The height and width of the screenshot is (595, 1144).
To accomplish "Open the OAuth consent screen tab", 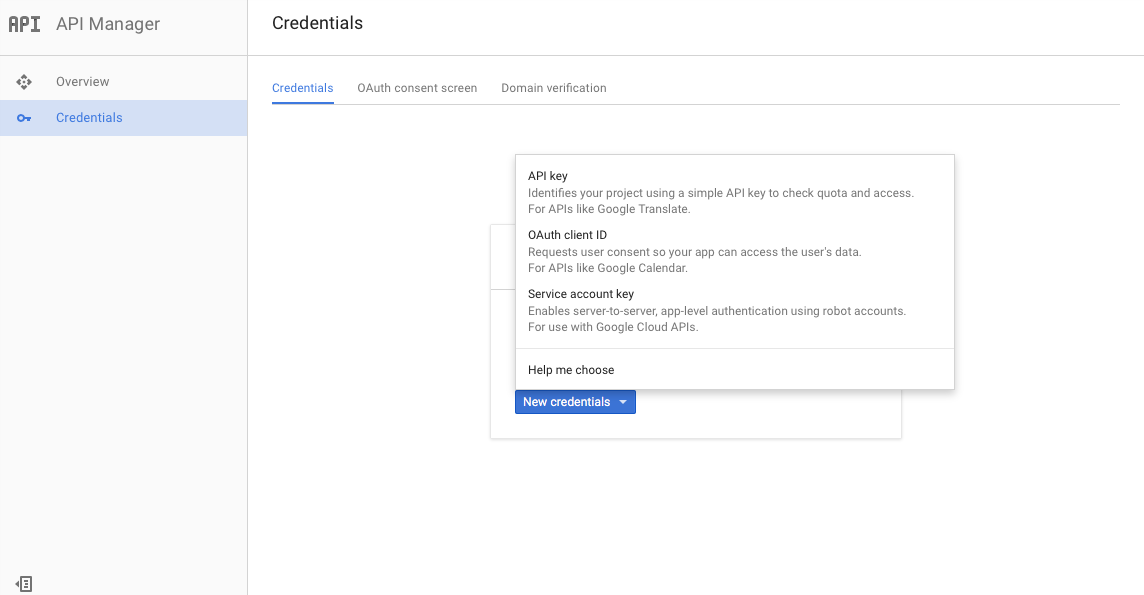I will (x=417, y=88).
